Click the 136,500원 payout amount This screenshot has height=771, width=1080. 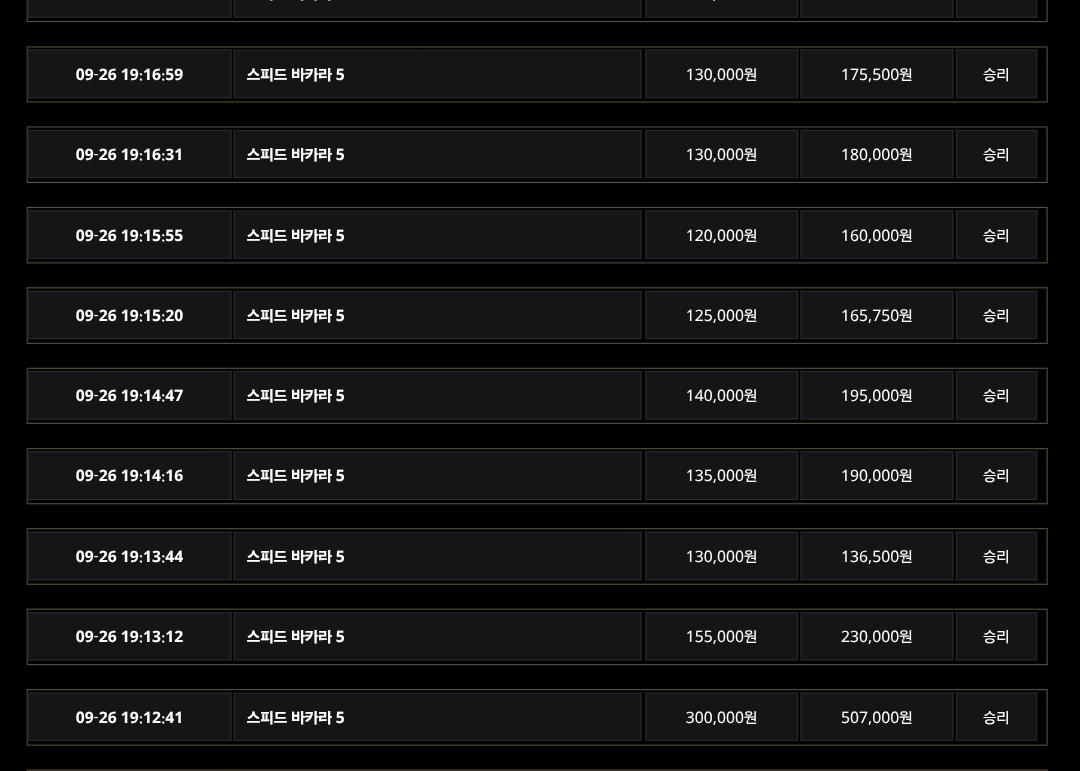(x=876, y=557)
